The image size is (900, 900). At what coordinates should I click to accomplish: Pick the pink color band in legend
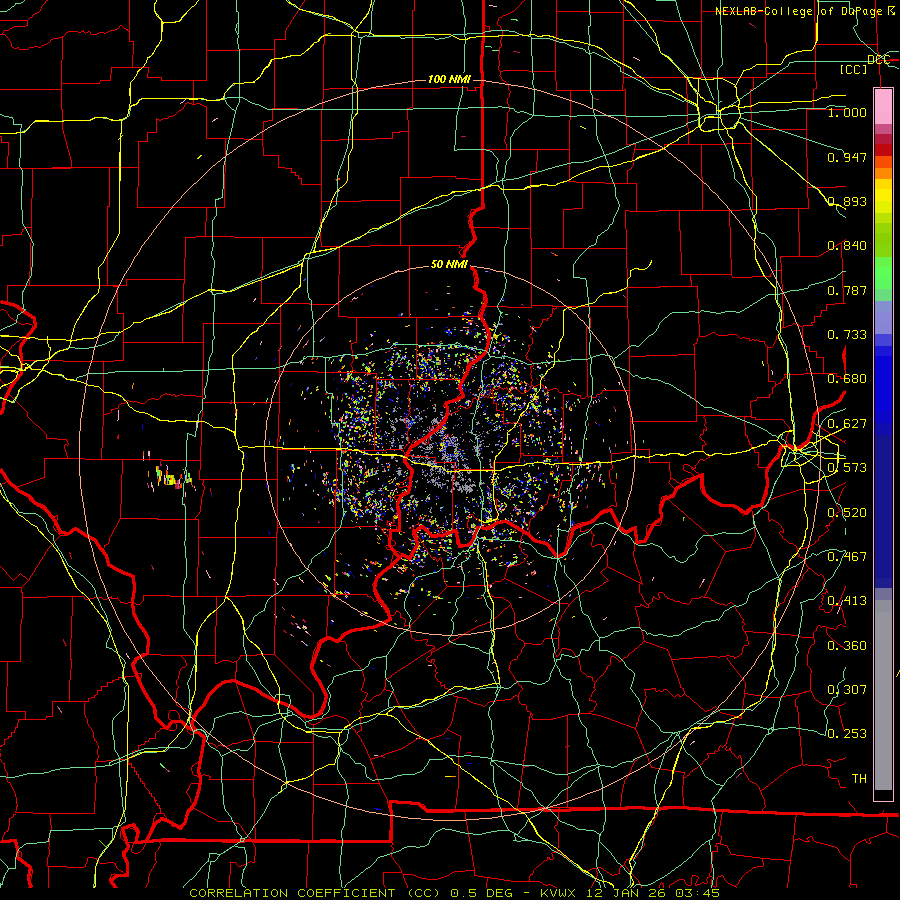883,106
